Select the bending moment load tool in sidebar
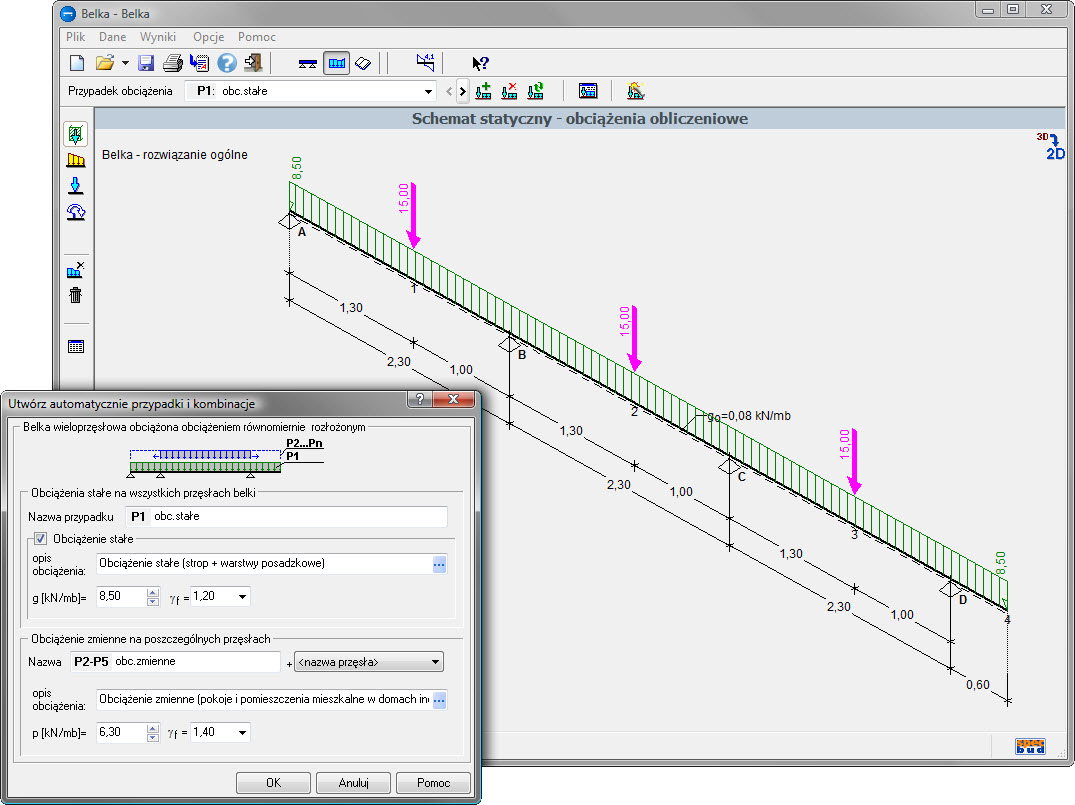 tap(75, 212)
